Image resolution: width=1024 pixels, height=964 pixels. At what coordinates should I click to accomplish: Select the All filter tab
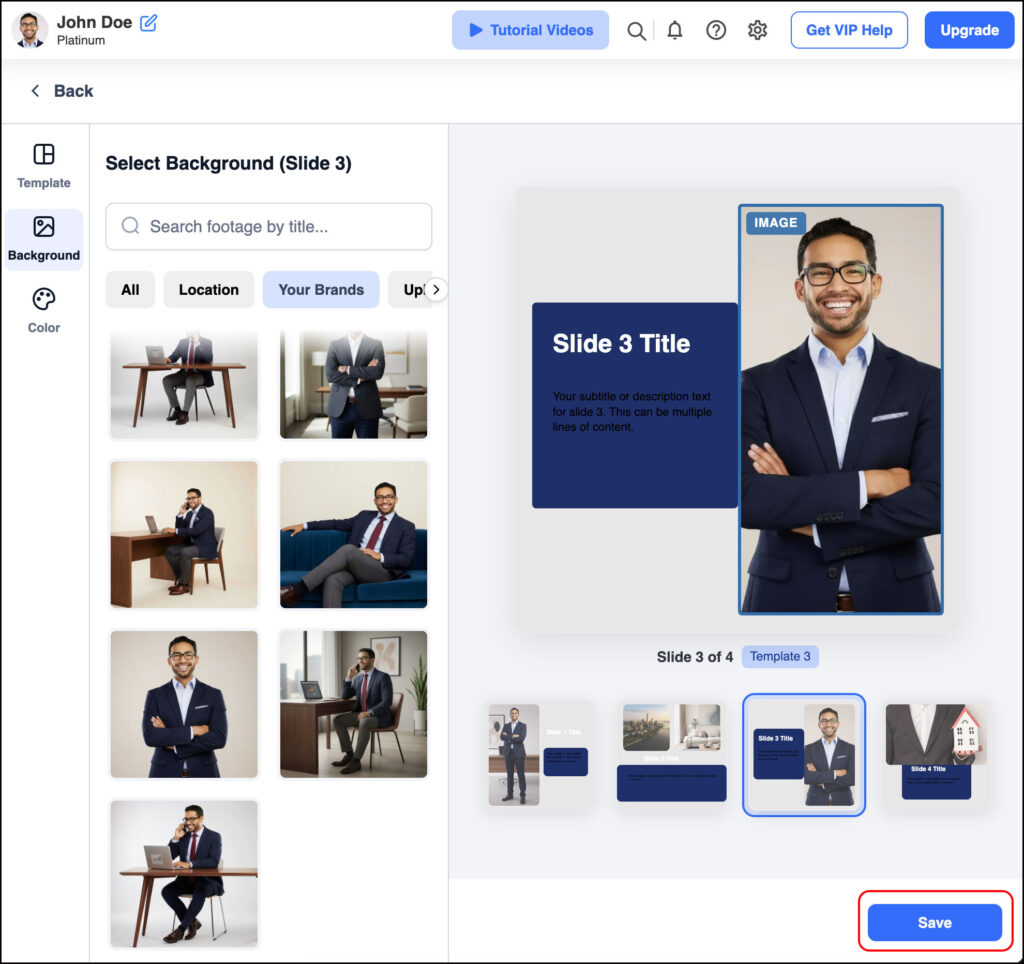(x=130, y=290)
